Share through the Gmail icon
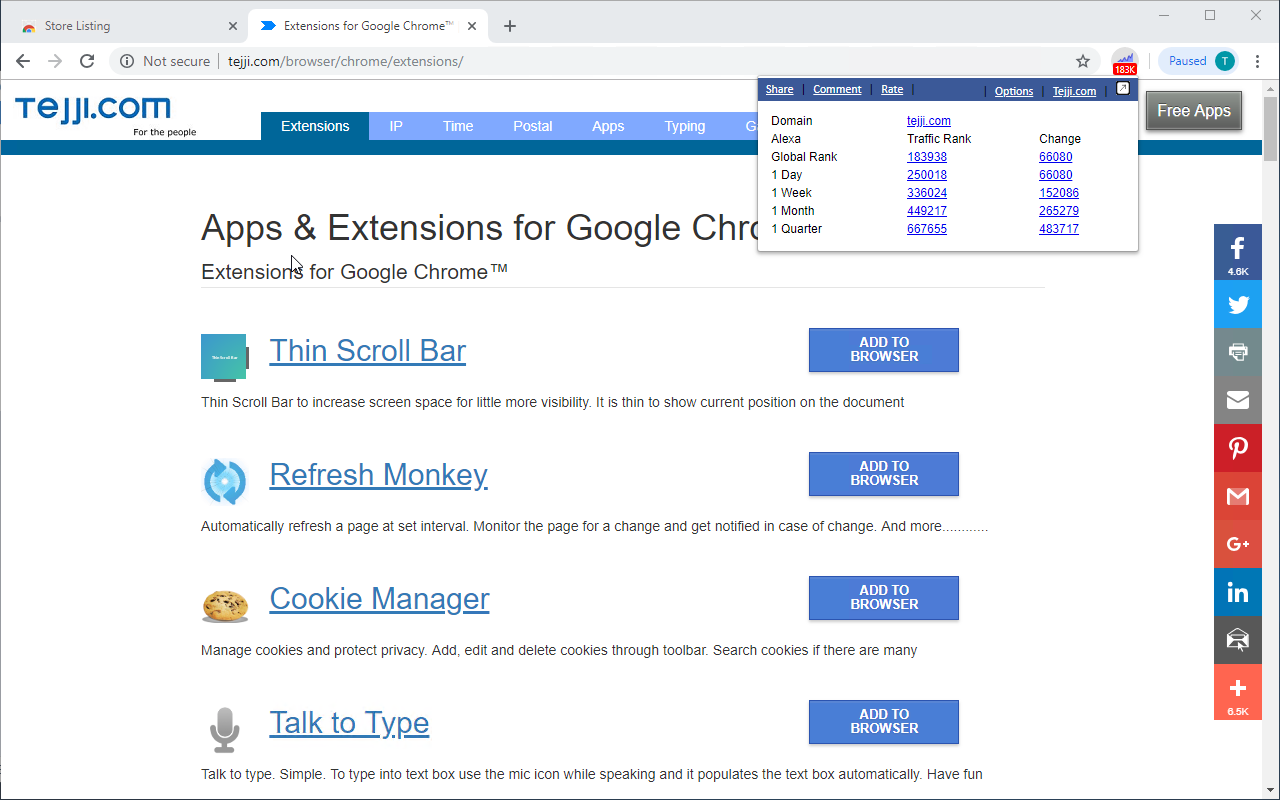 pyautogui.click(x=1238, y=496)
